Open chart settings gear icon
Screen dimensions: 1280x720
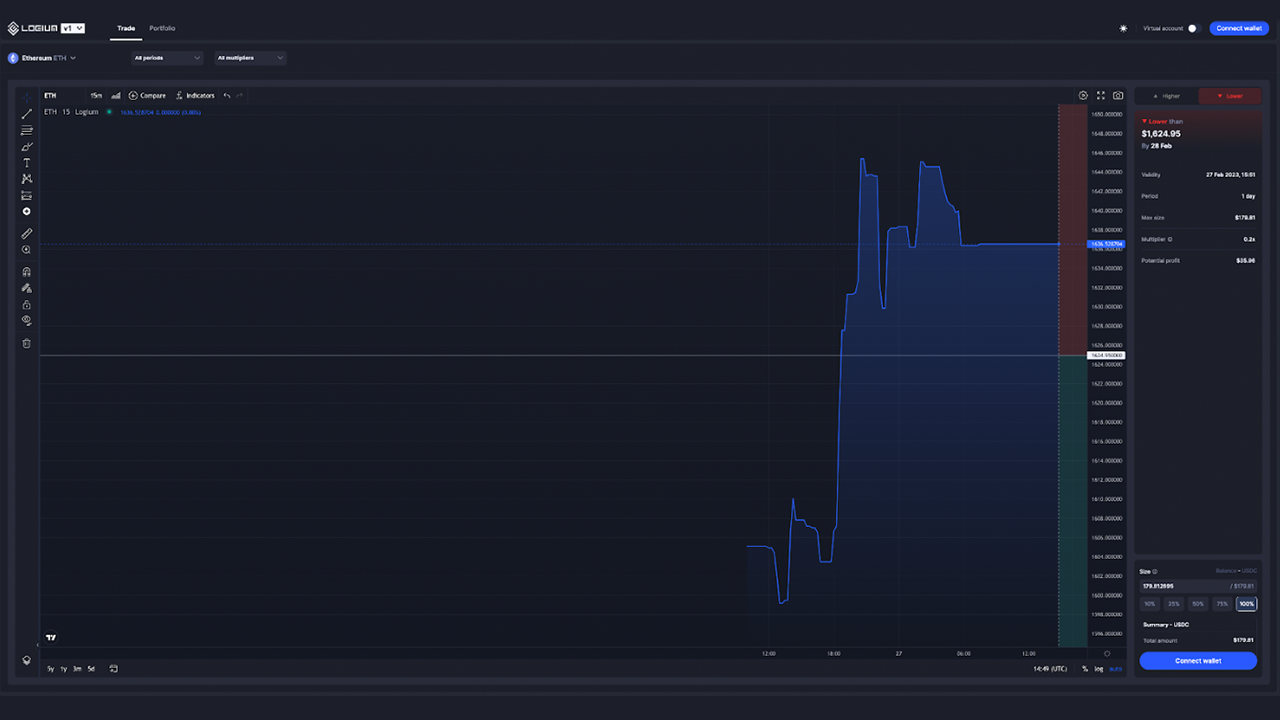(1083, 96)
